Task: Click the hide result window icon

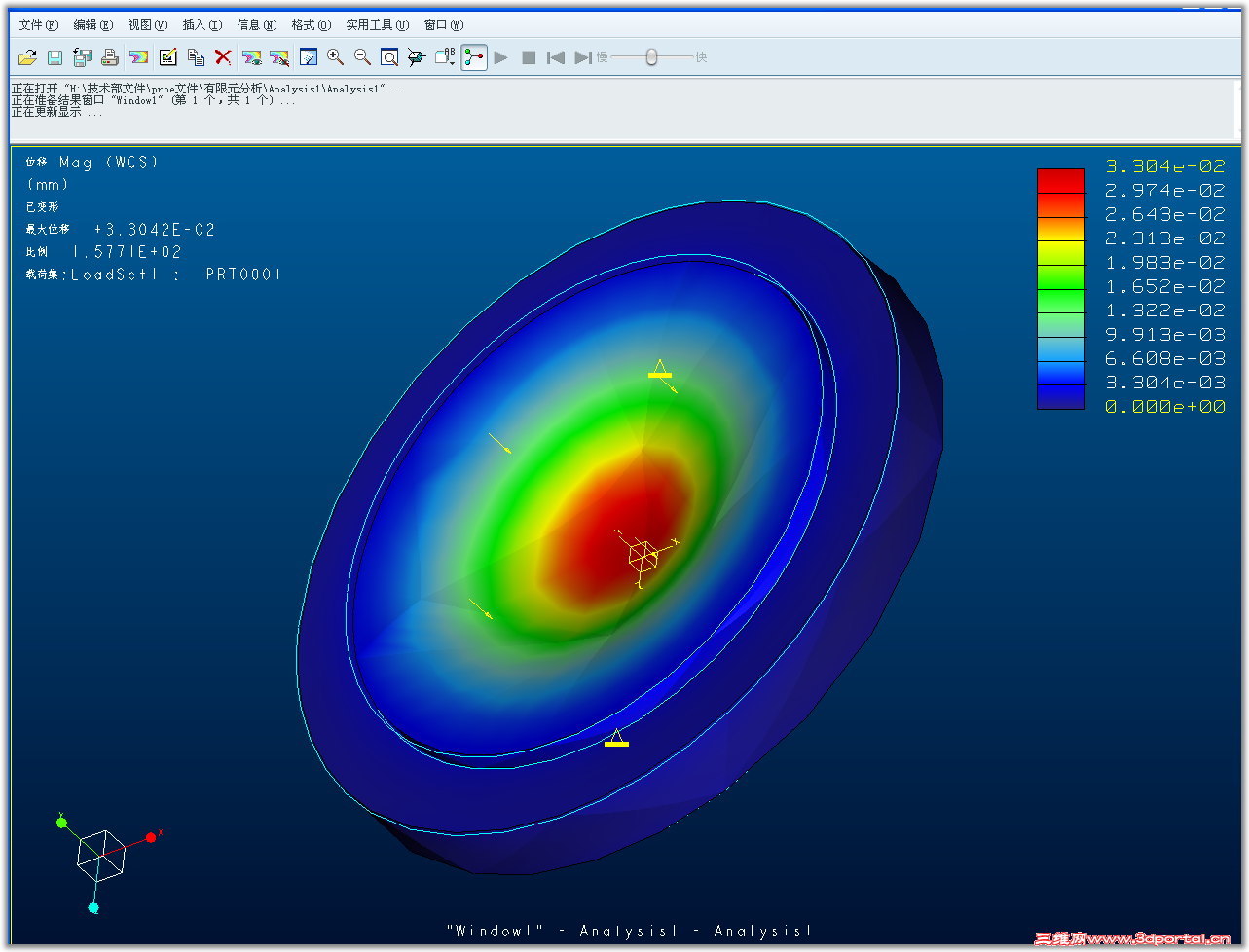Action: [279, 57]
